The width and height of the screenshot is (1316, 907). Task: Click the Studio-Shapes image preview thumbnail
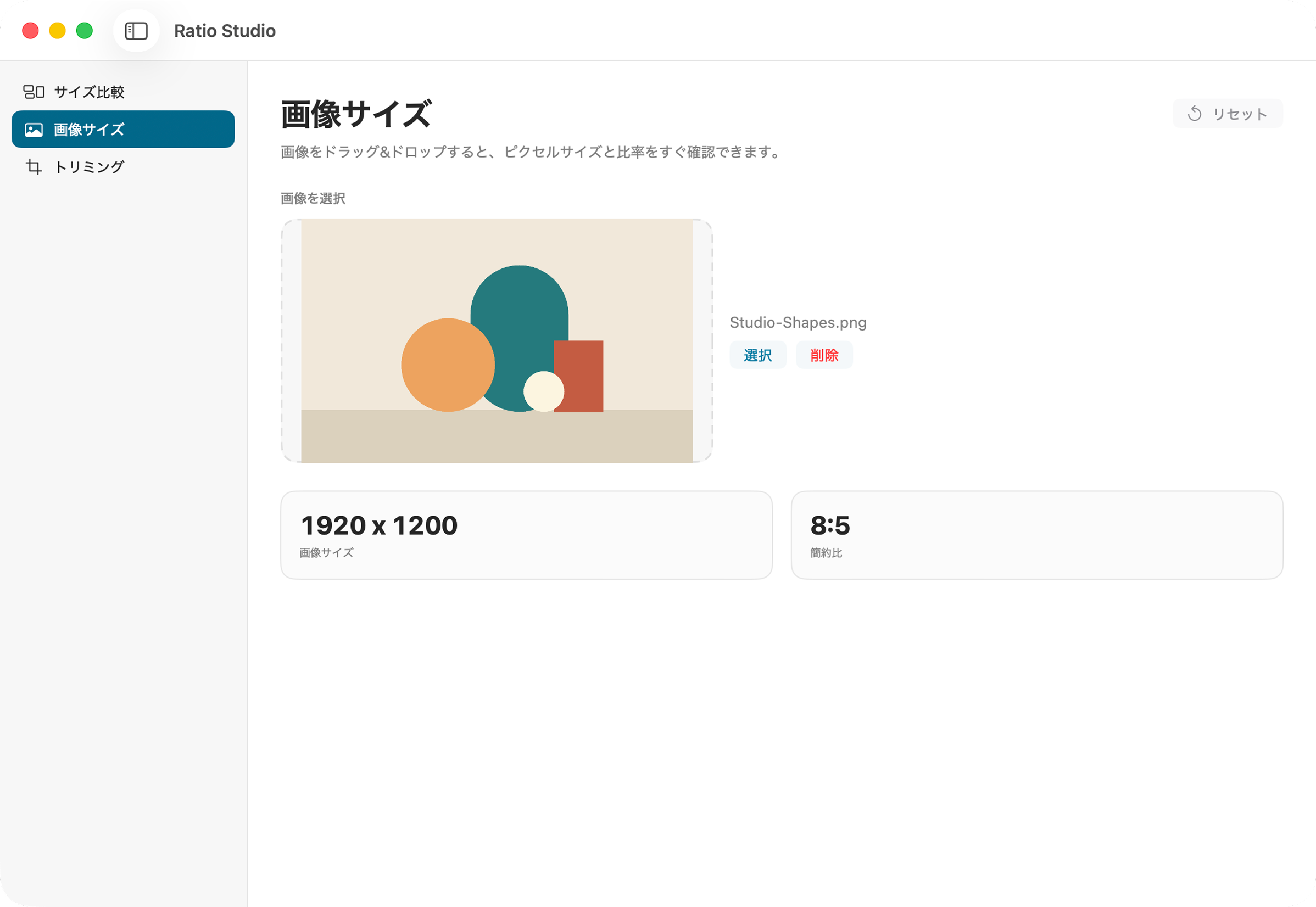[x=497, y=340]
